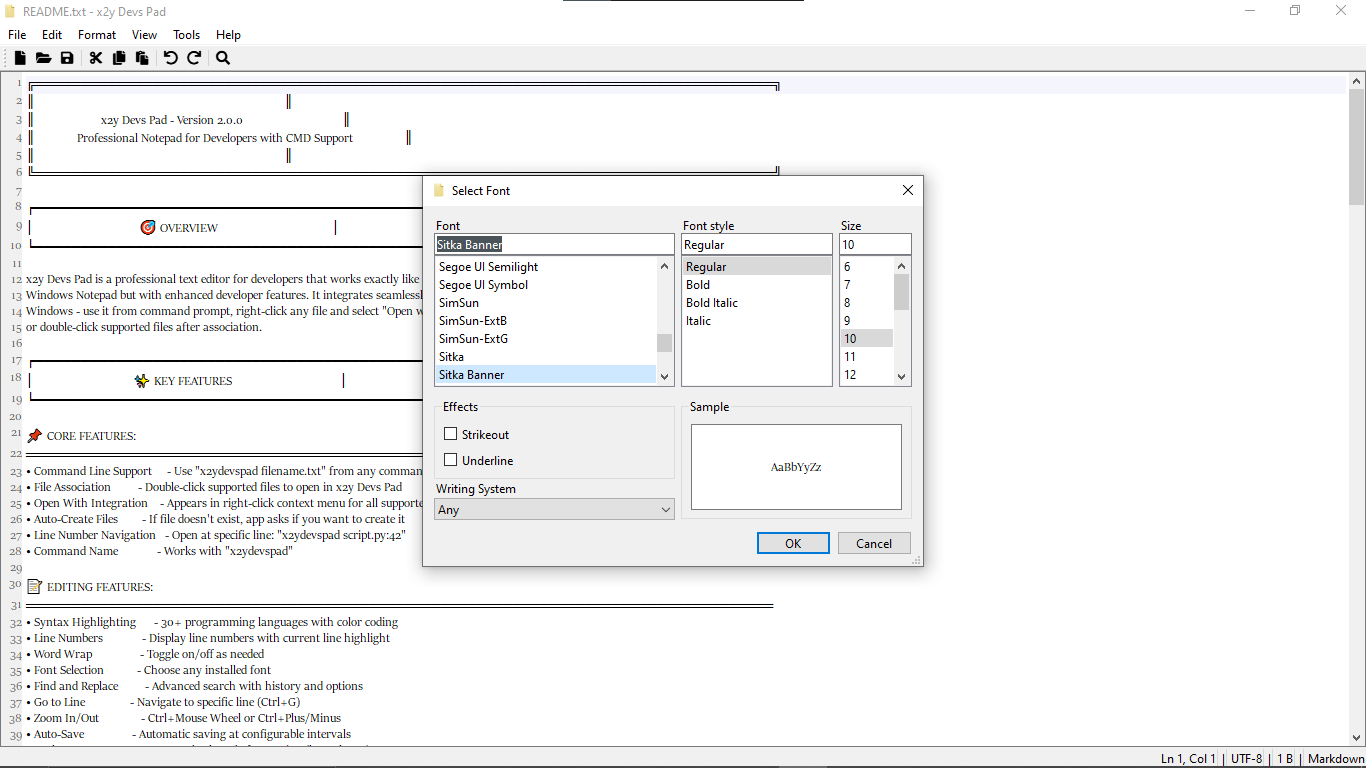Click the font list scrollbar thumb
The height and width of the screenshot is (768, 1366).
point(664,343)
